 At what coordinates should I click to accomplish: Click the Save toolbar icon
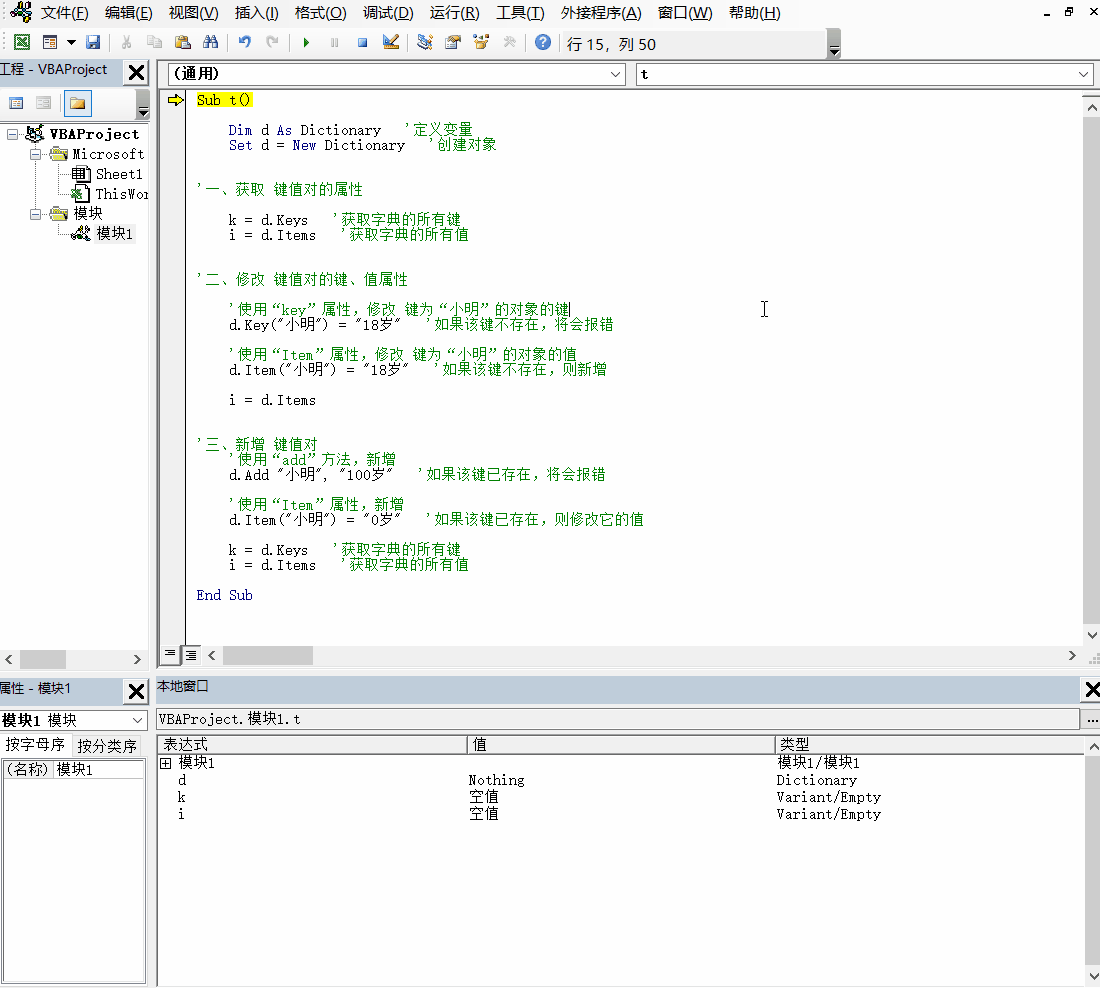[x=93, y=42]
